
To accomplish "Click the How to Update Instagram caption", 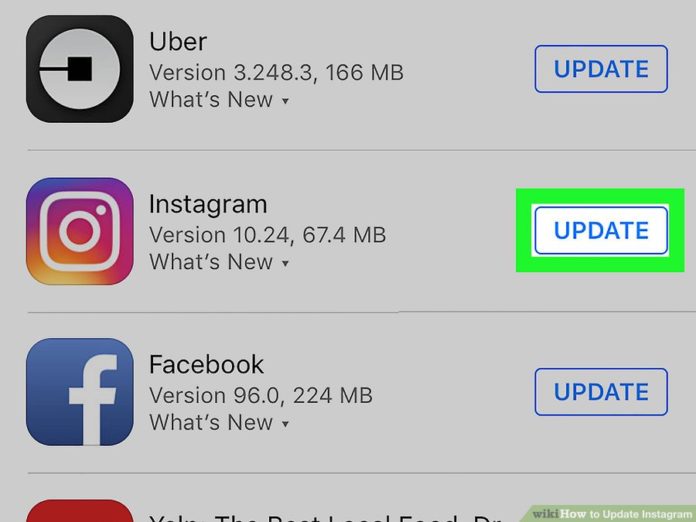I will (626, 514).
